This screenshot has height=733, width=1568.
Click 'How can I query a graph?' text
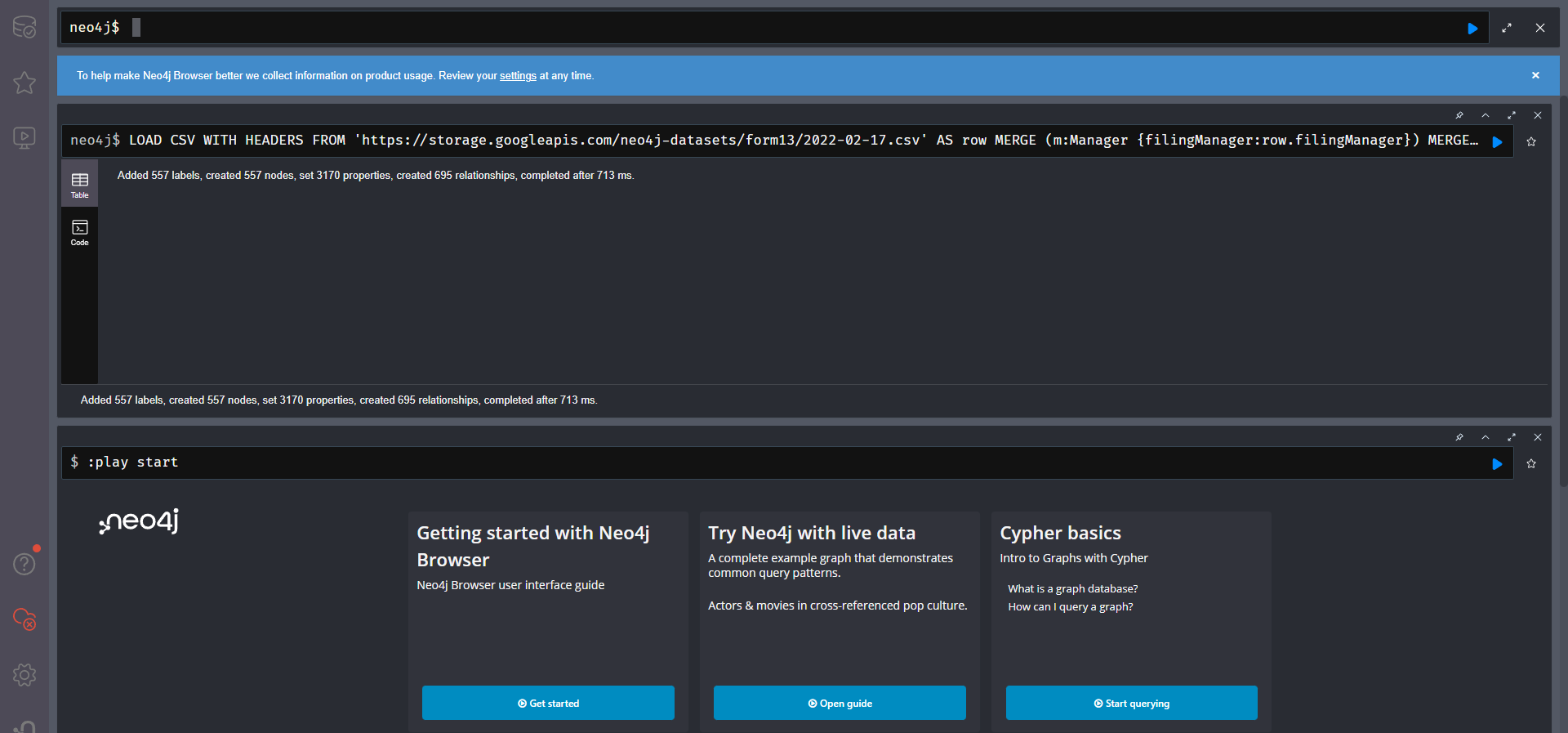coord(1070,606)
